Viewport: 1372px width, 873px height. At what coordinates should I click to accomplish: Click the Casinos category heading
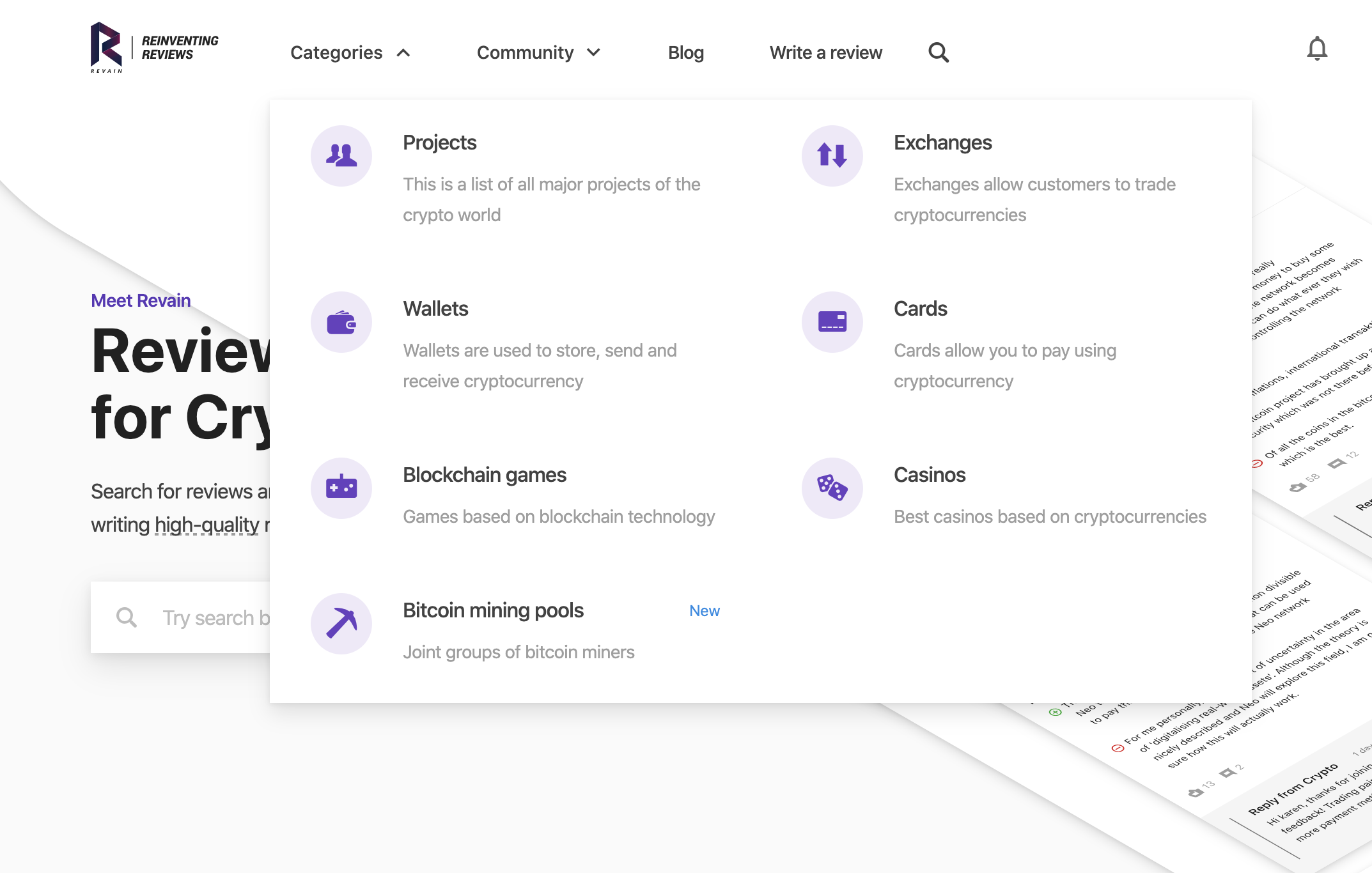click(929, 475)
